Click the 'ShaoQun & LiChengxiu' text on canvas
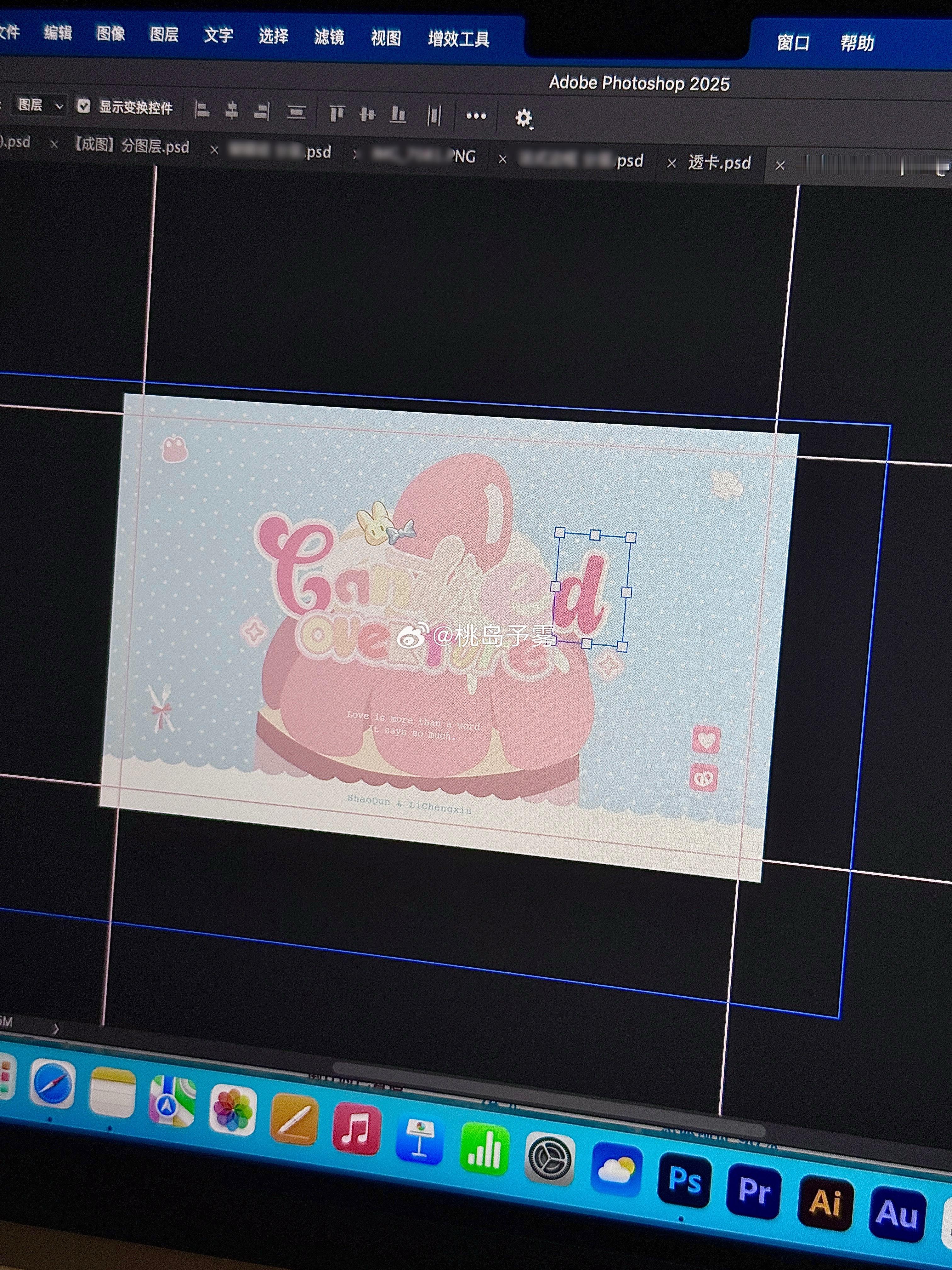 (x=409, y=805)
